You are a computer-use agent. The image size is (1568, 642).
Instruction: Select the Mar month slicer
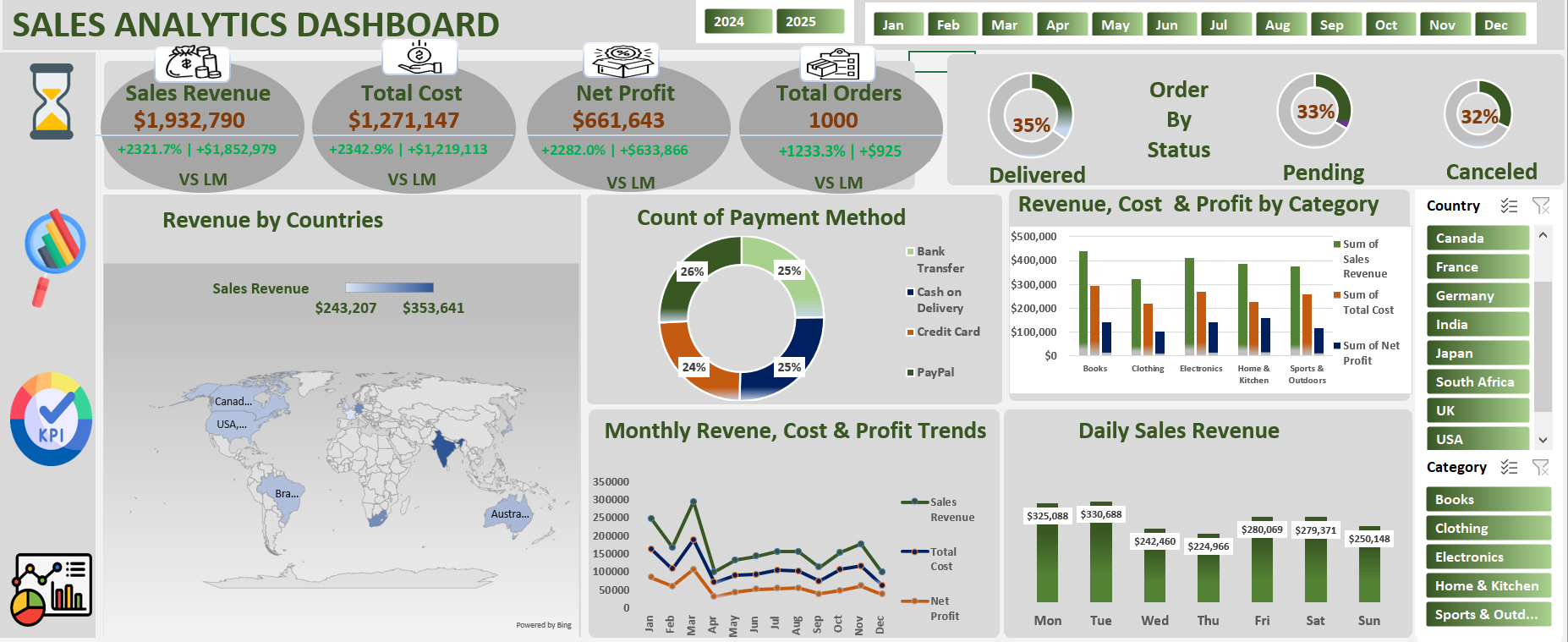[x=1006, y=25]
